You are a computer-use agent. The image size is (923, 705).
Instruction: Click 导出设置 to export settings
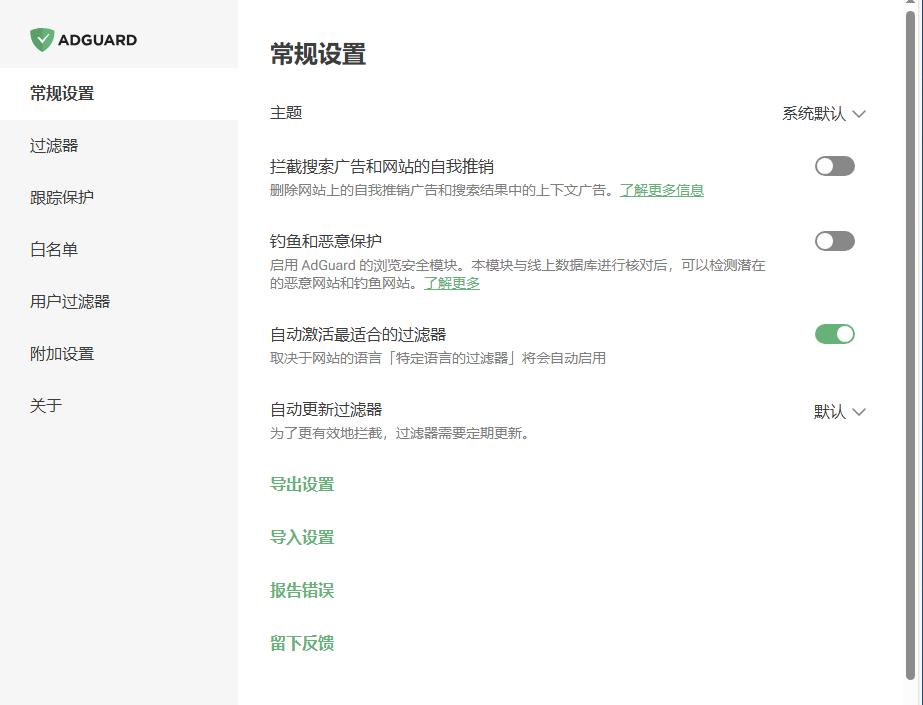point(302,484)
